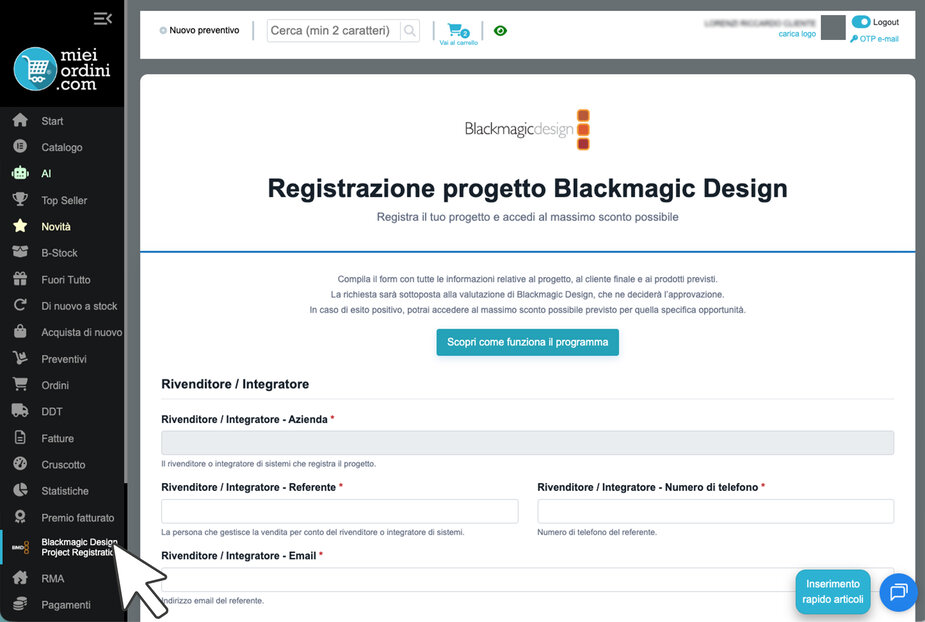The image size is (925, 622).
Task: Click Scopri come funziona il programma
Action: coord(527,342)
